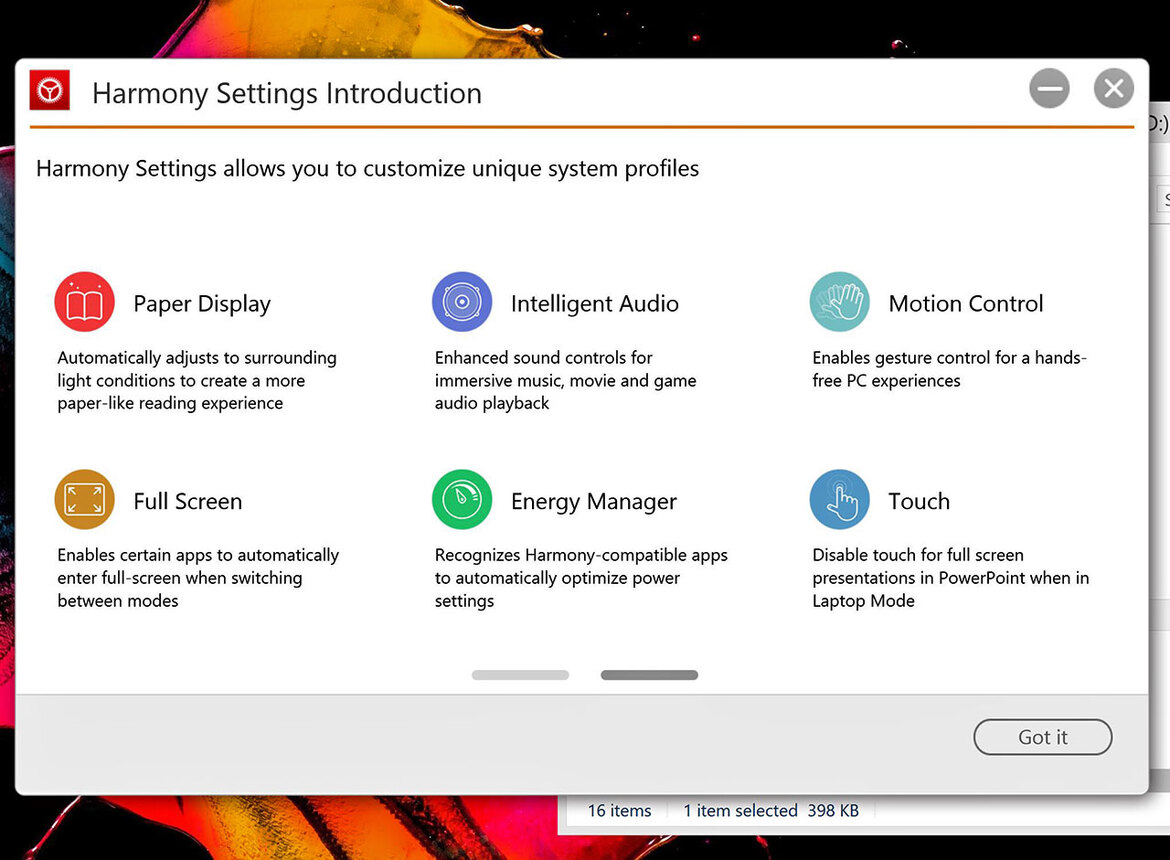Click the Full Screen expand-arrows icon
1170x860 pixels.
click(x=84, y=500)
